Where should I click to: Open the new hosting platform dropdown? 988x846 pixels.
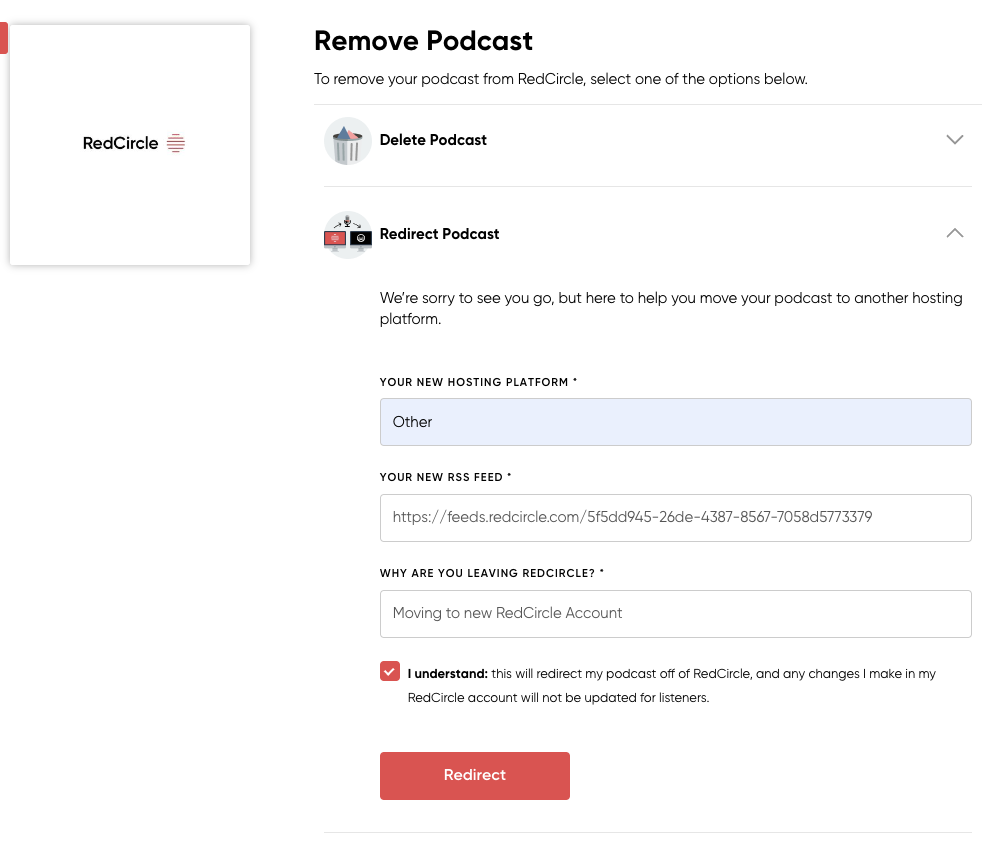coord(675,422)
